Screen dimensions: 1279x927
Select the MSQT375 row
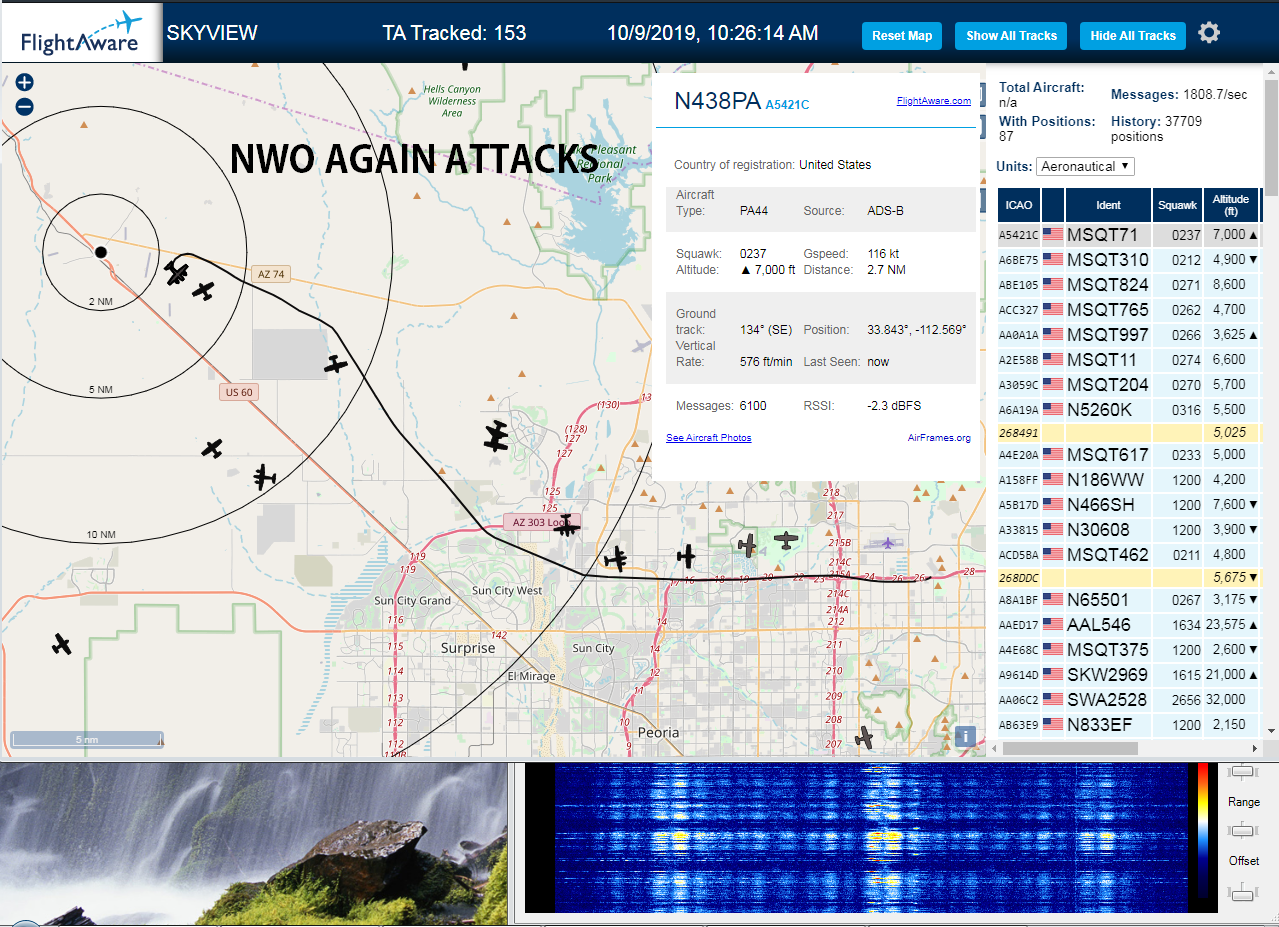pos(1128,649)
